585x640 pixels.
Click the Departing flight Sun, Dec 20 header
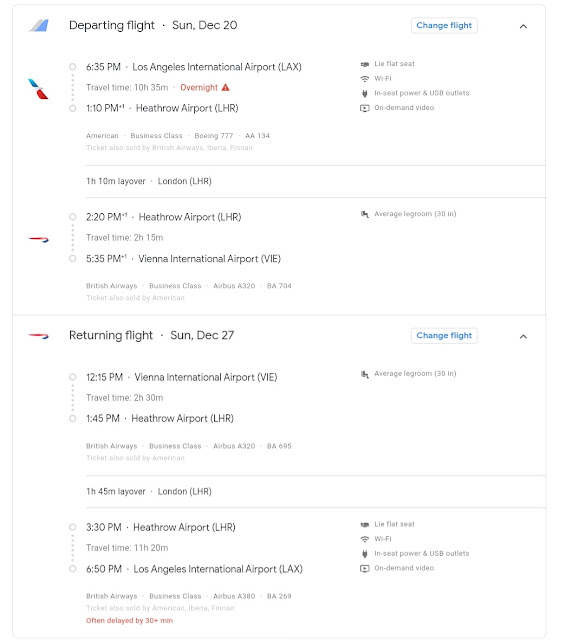point(153,25)
